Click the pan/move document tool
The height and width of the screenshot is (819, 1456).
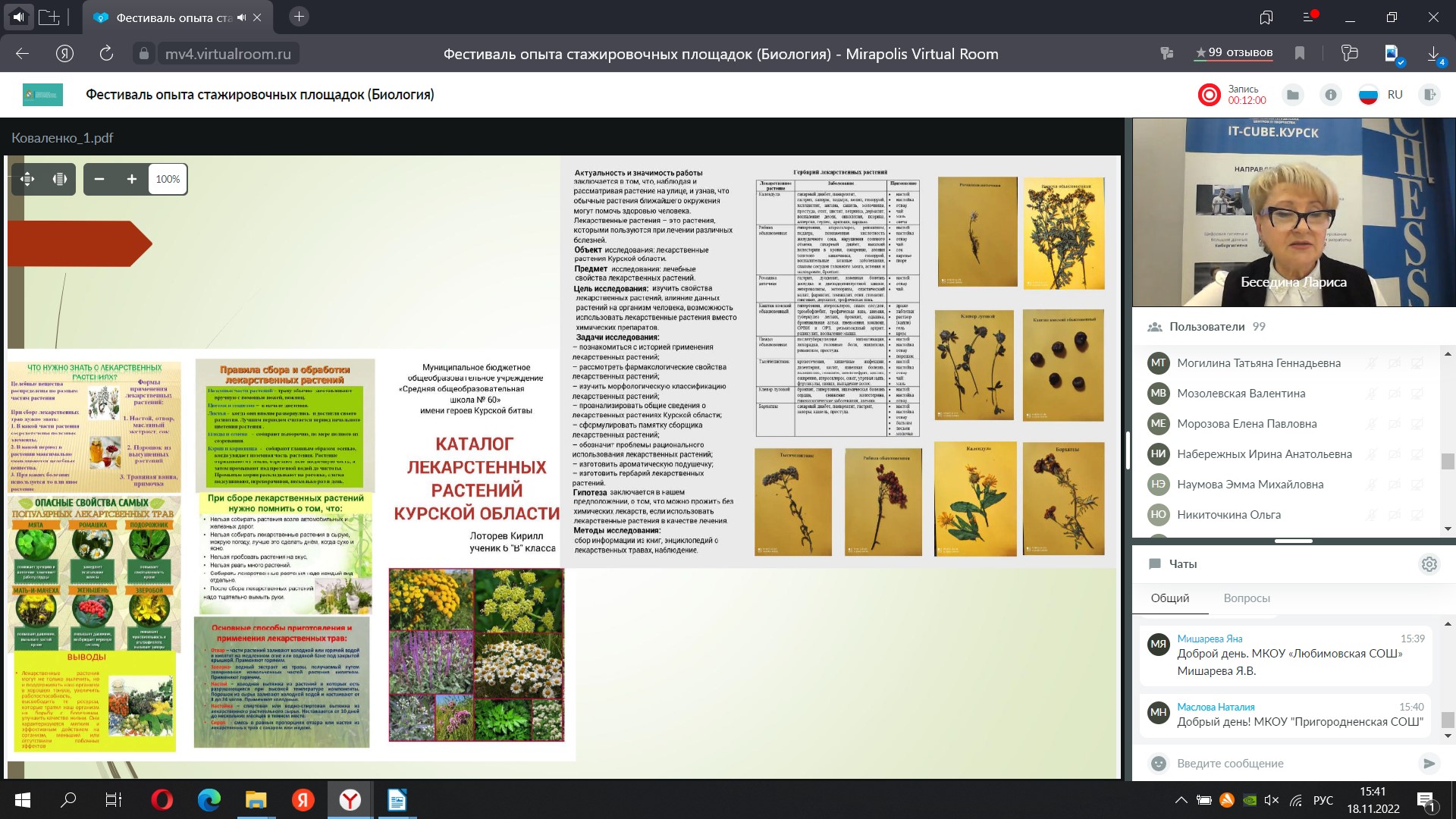pos(27,179)
